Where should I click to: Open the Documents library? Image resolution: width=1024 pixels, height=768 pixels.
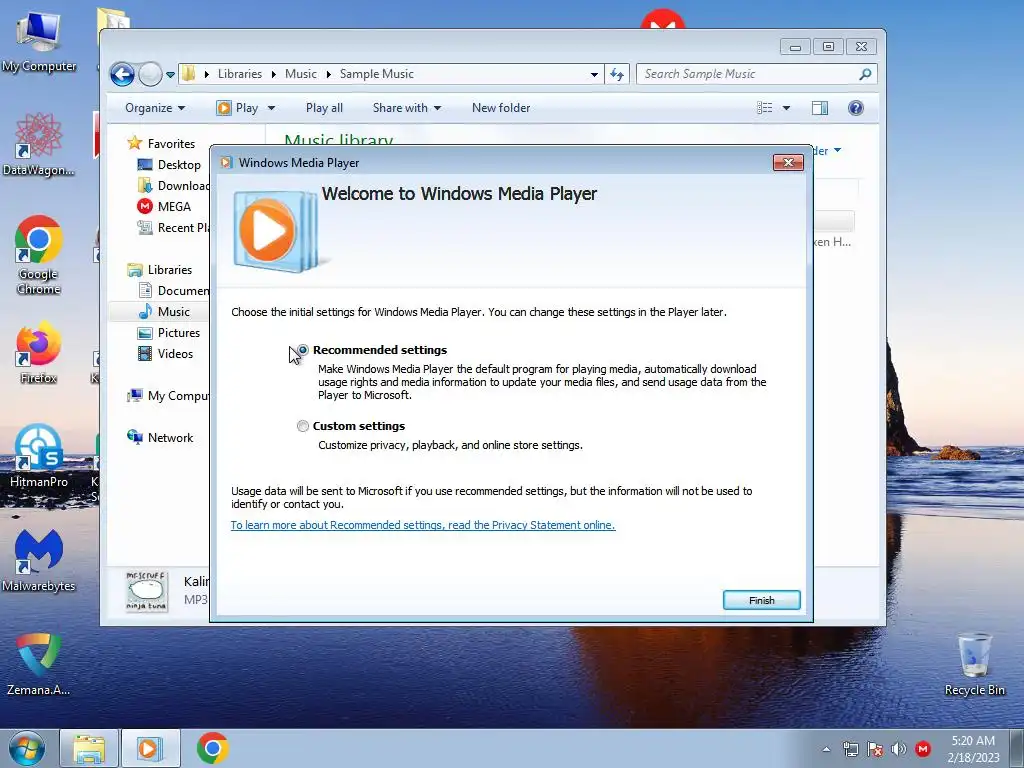[173, 291]
